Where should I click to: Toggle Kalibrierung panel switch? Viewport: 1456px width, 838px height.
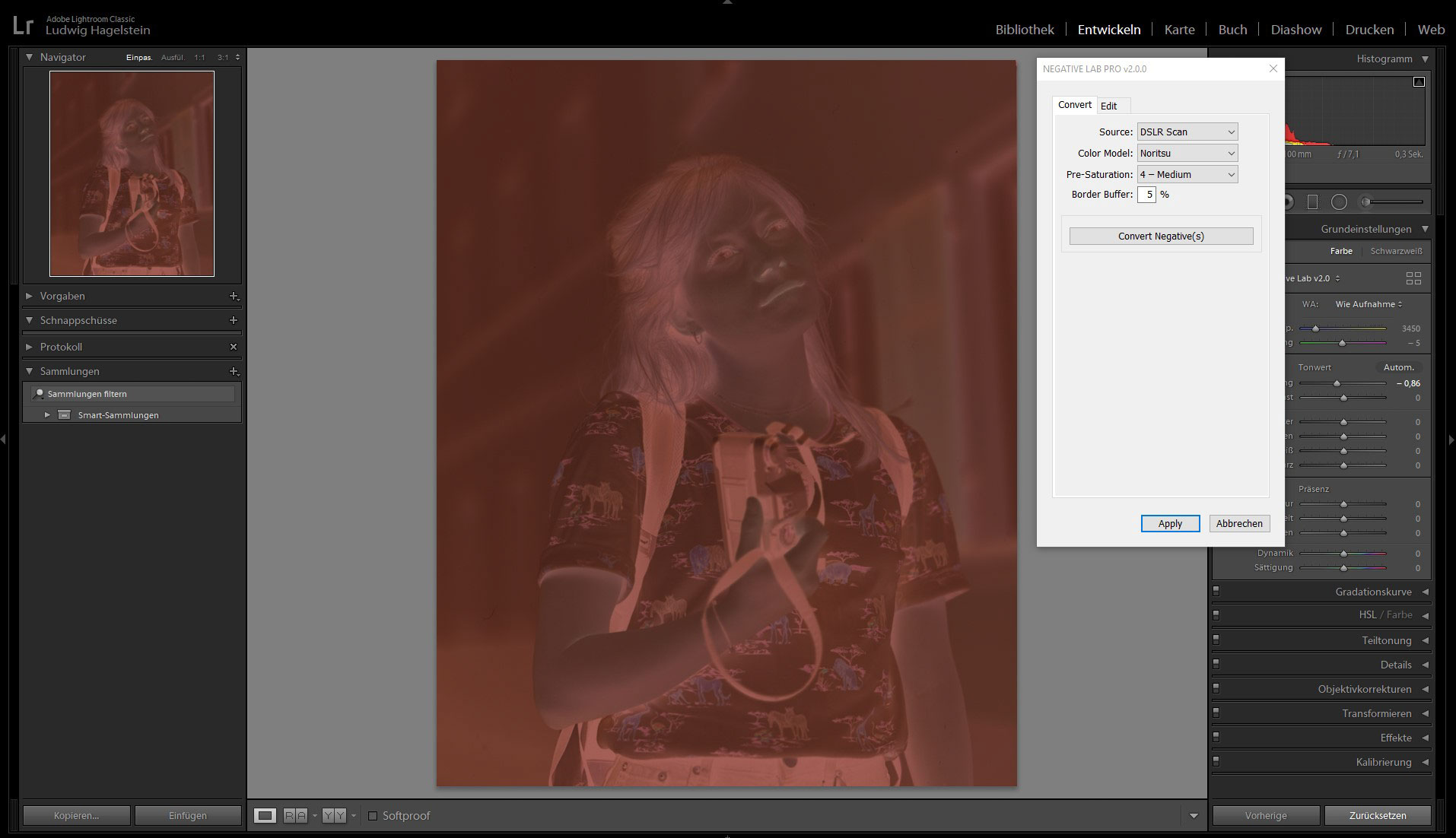(1216, 761)
